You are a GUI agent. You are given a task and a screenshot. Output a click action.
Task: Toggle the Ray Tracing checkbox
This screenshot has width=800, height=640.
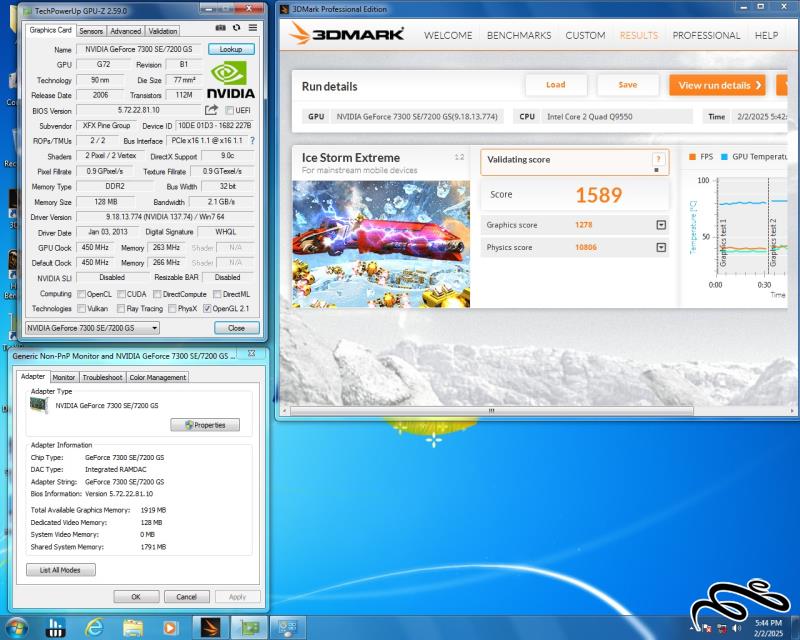[x=121, y=308]
